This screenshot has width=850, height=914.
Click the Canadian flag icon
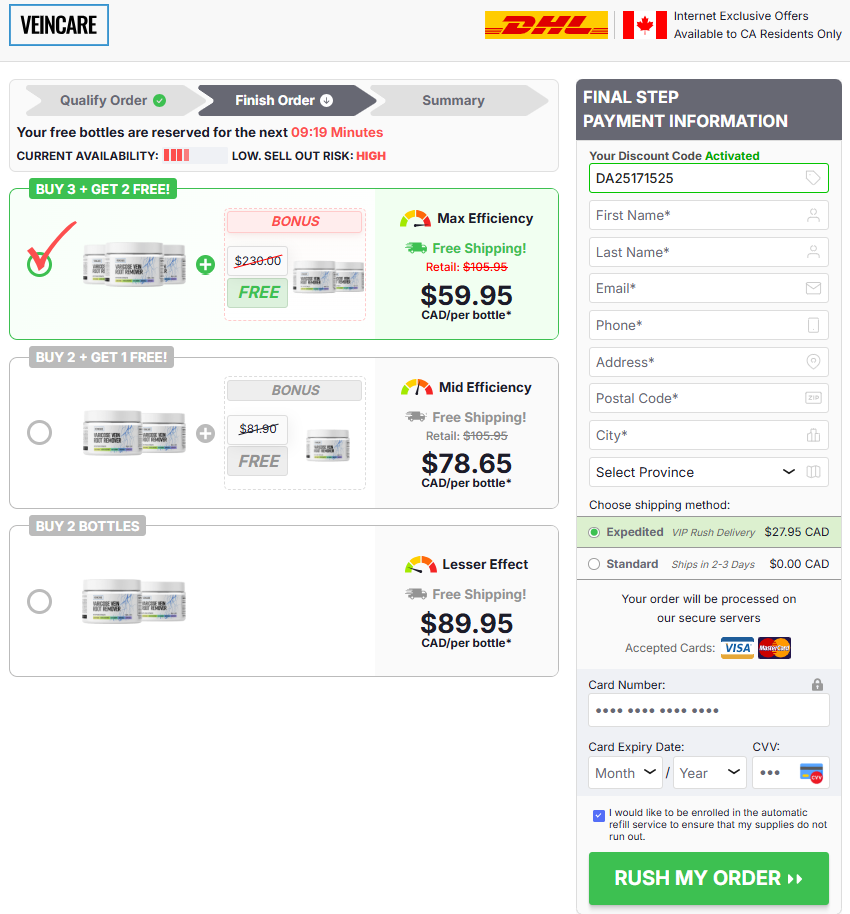click(x=644, y=25)
